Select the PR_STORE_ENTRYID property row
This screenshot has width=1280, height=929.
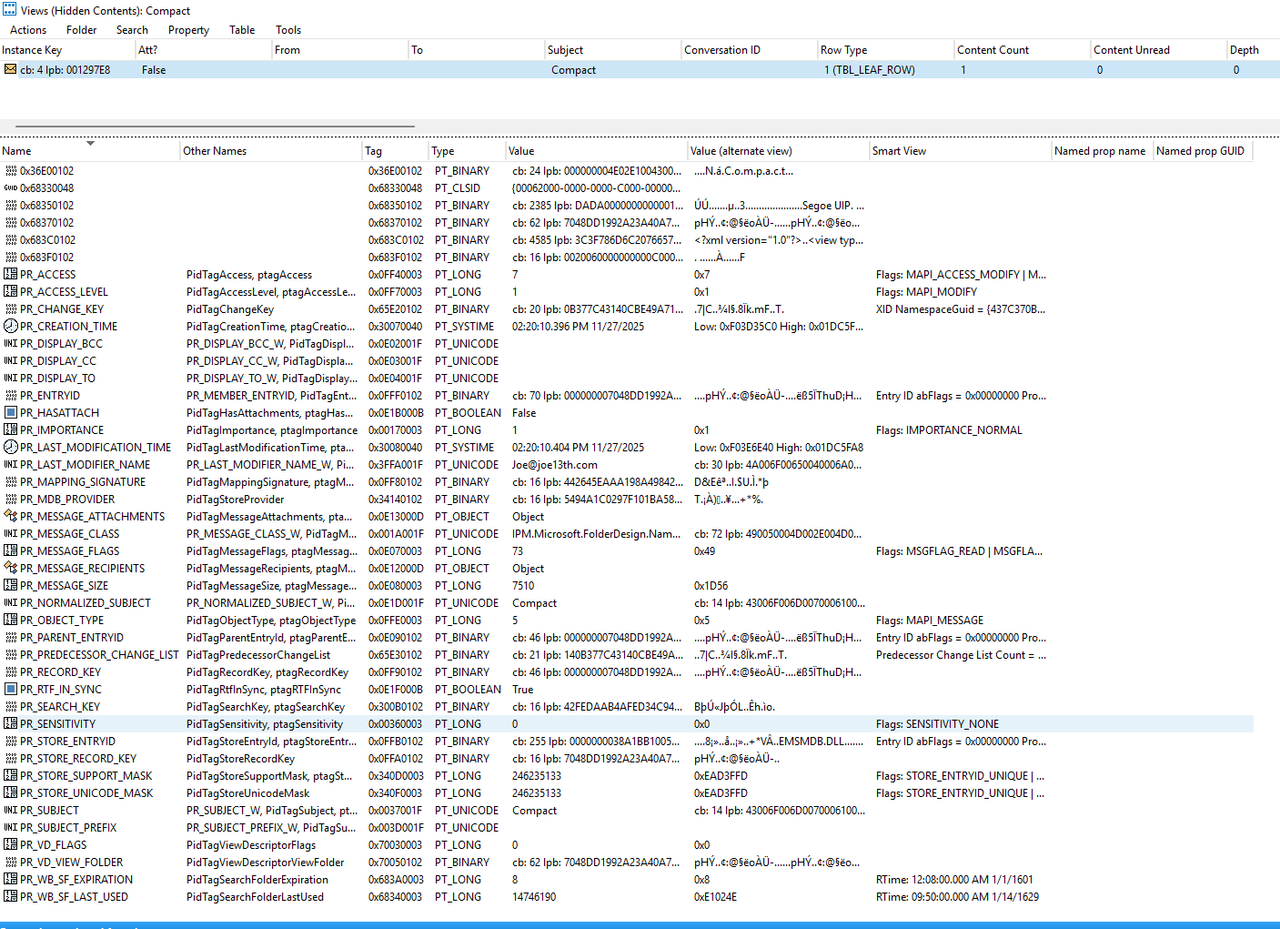[626, 741]
